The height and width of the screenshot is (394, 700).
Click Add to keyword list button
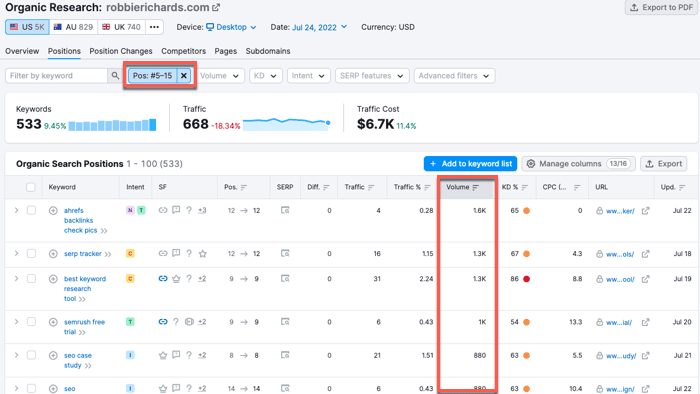pyautogui.click(x=471, y=164)
